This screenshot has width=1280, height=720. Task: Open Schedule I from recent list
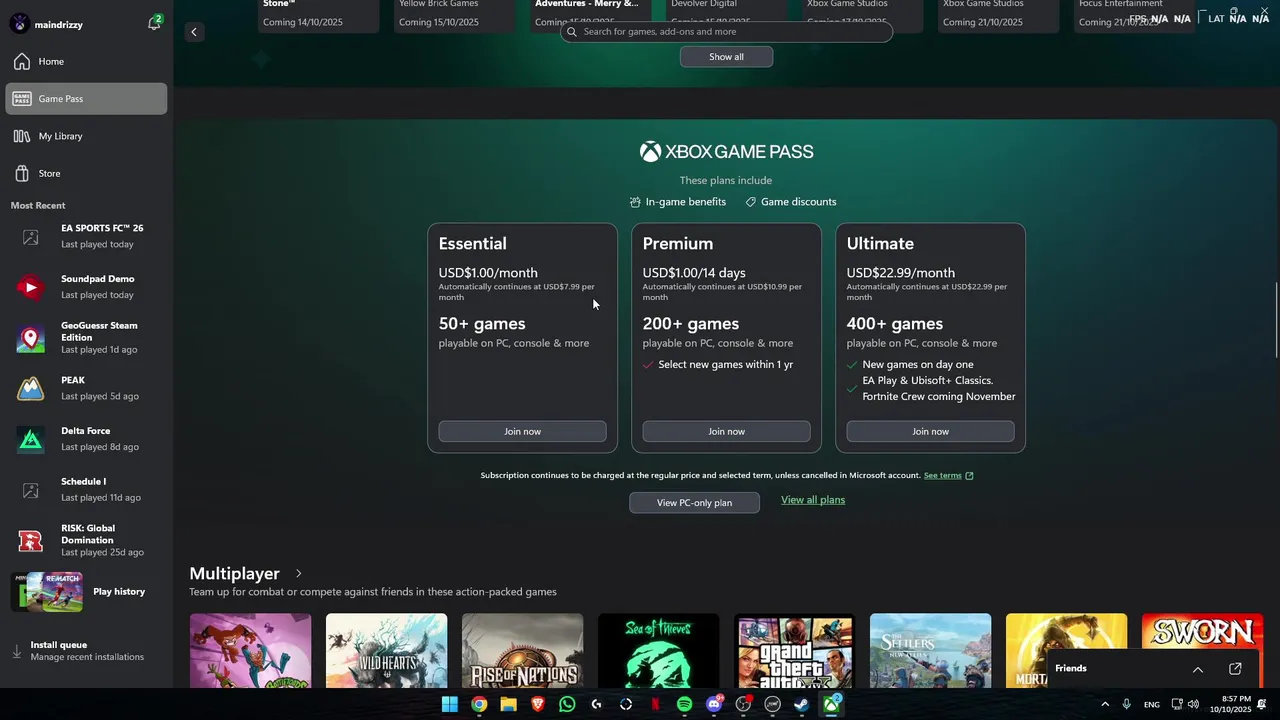click(86, 490)
